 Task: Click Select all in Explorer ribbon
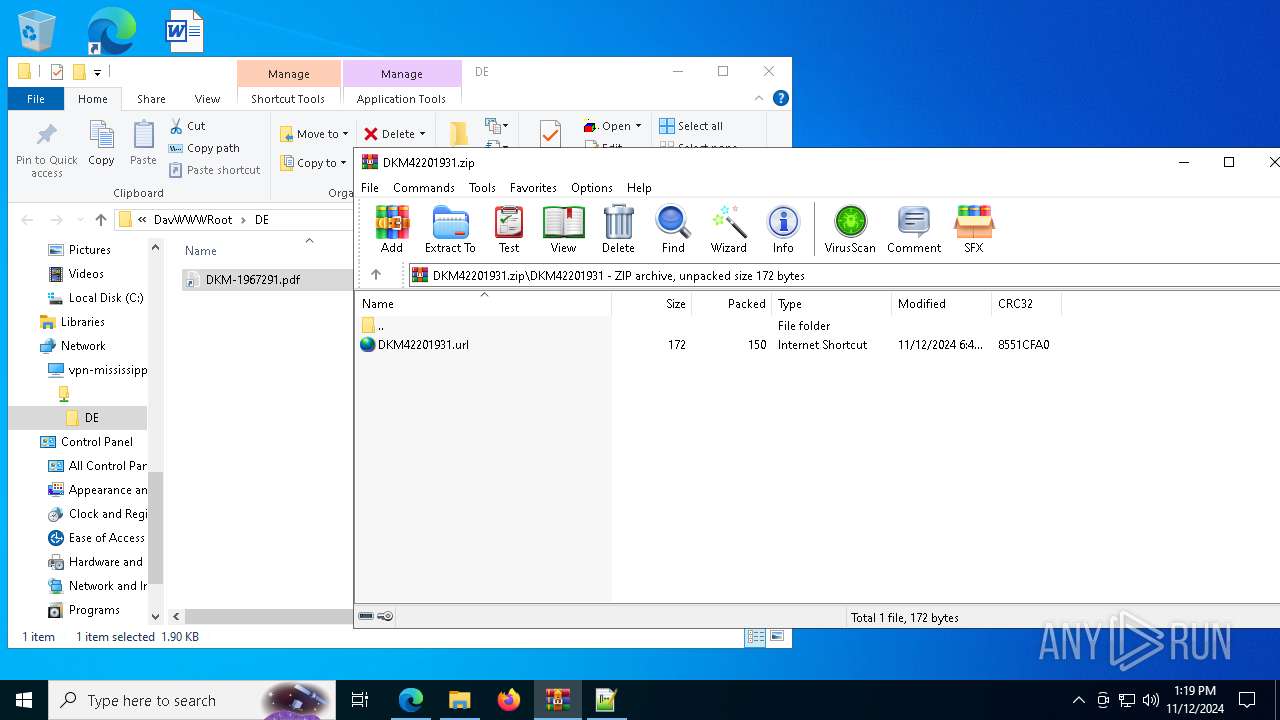click(691, 126)
